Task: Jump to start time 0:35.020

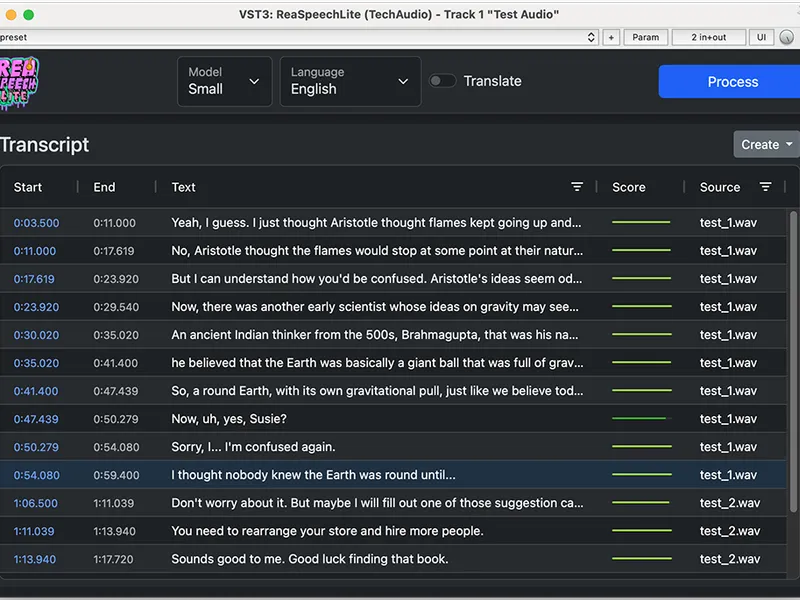Action: coord(36,363)
